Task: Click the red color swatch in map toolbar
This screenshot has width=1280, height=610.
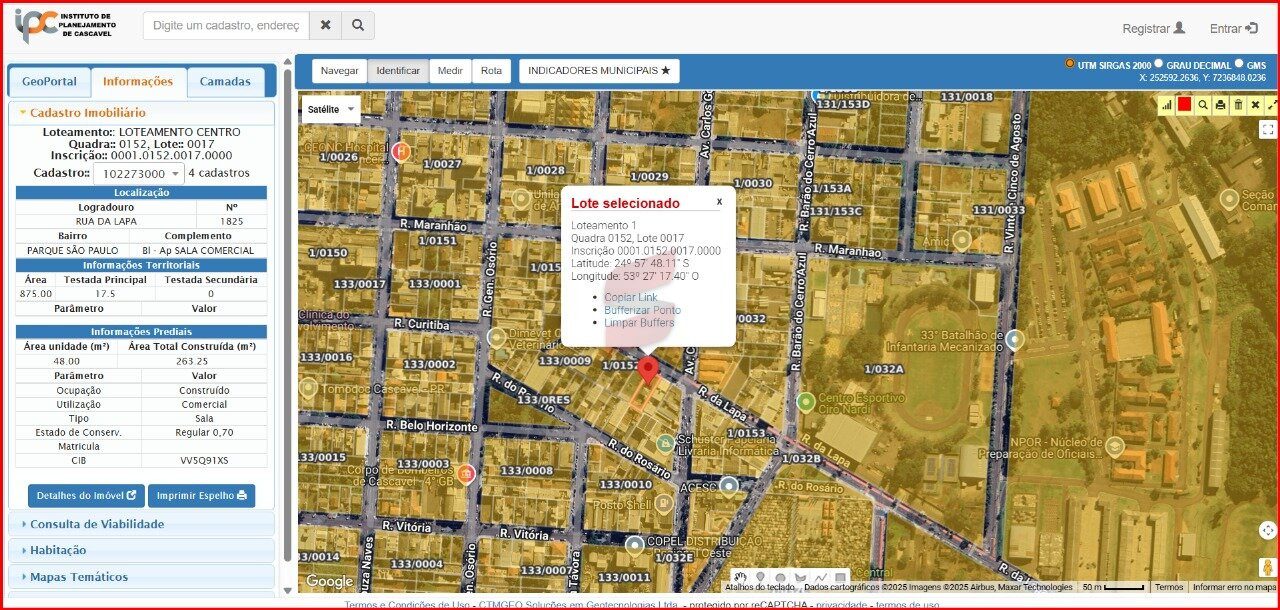Action: [1185, 105]
